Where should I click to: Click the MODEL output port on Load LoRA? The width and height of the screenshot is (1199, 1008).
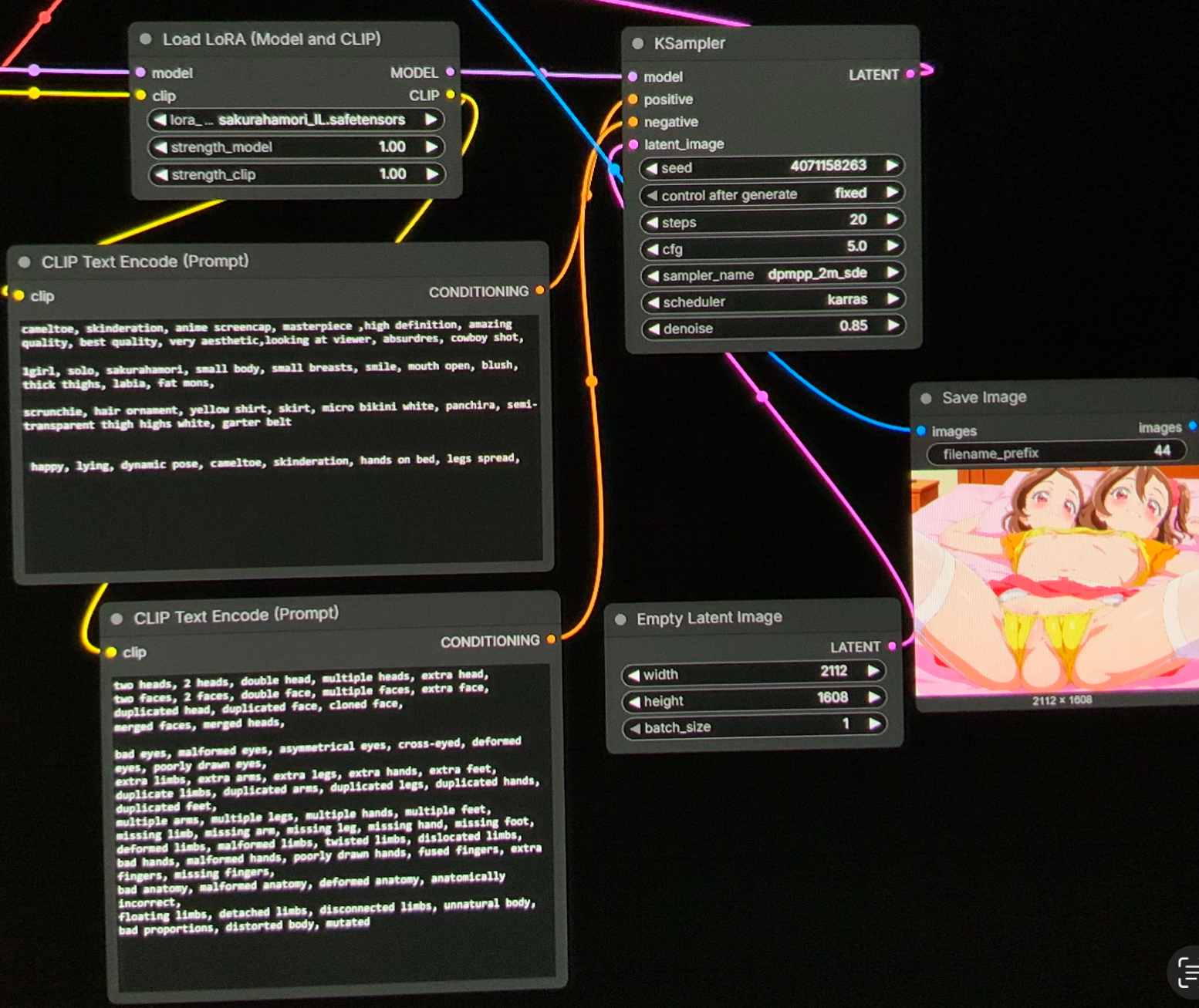point(451,72)
